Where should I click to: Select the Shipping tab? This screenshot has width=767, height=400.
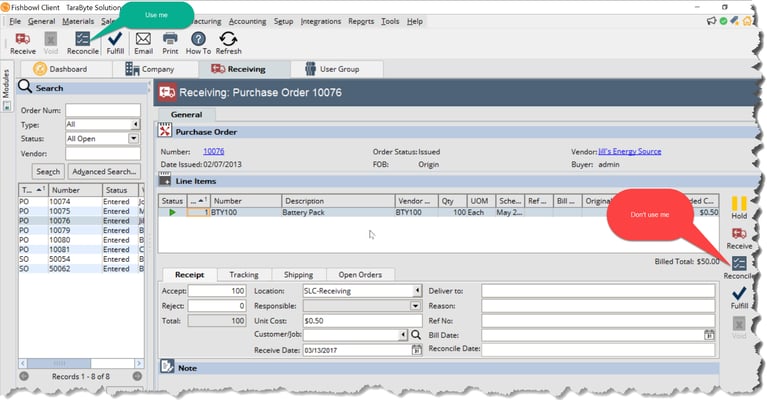click(x=298, y=274)
